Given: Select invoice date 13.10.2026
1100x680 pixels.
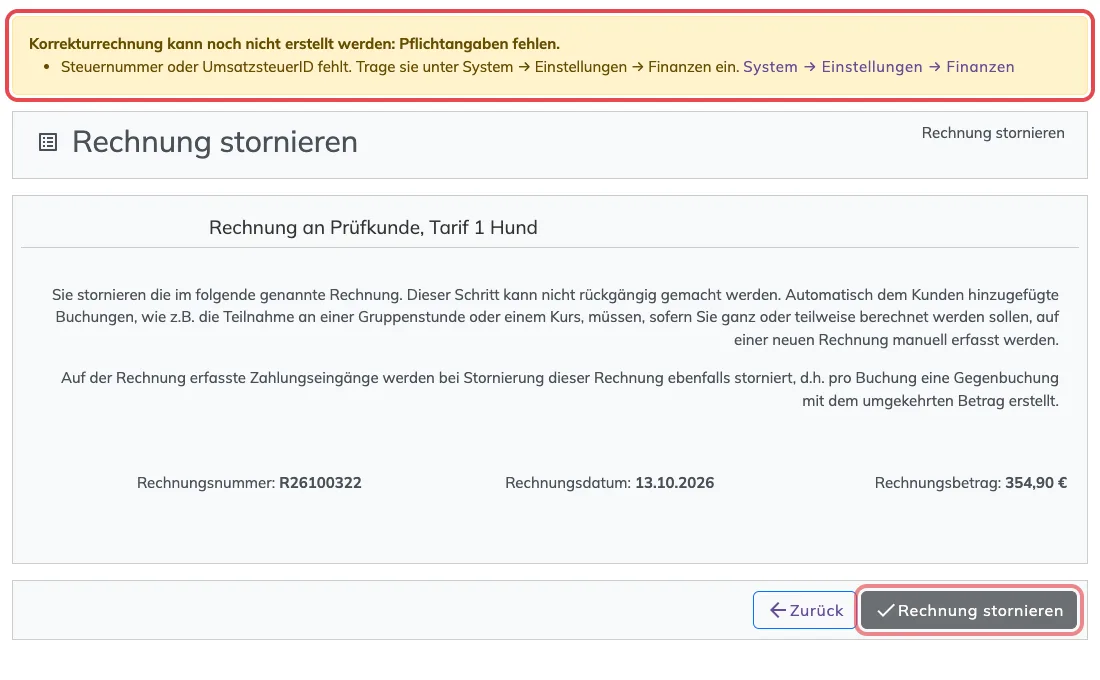Looking at the screenshot, I should tap(674, 483).
